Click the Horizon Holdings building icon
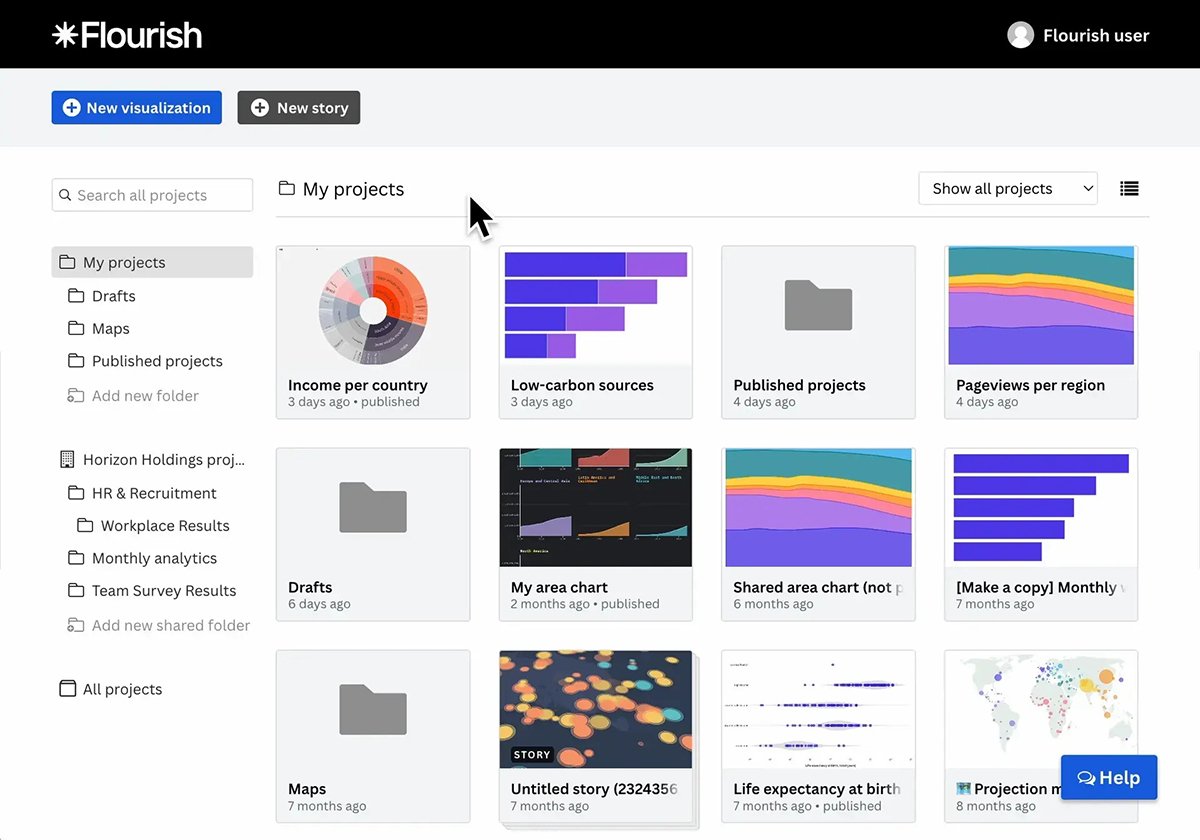 (67, 460)
